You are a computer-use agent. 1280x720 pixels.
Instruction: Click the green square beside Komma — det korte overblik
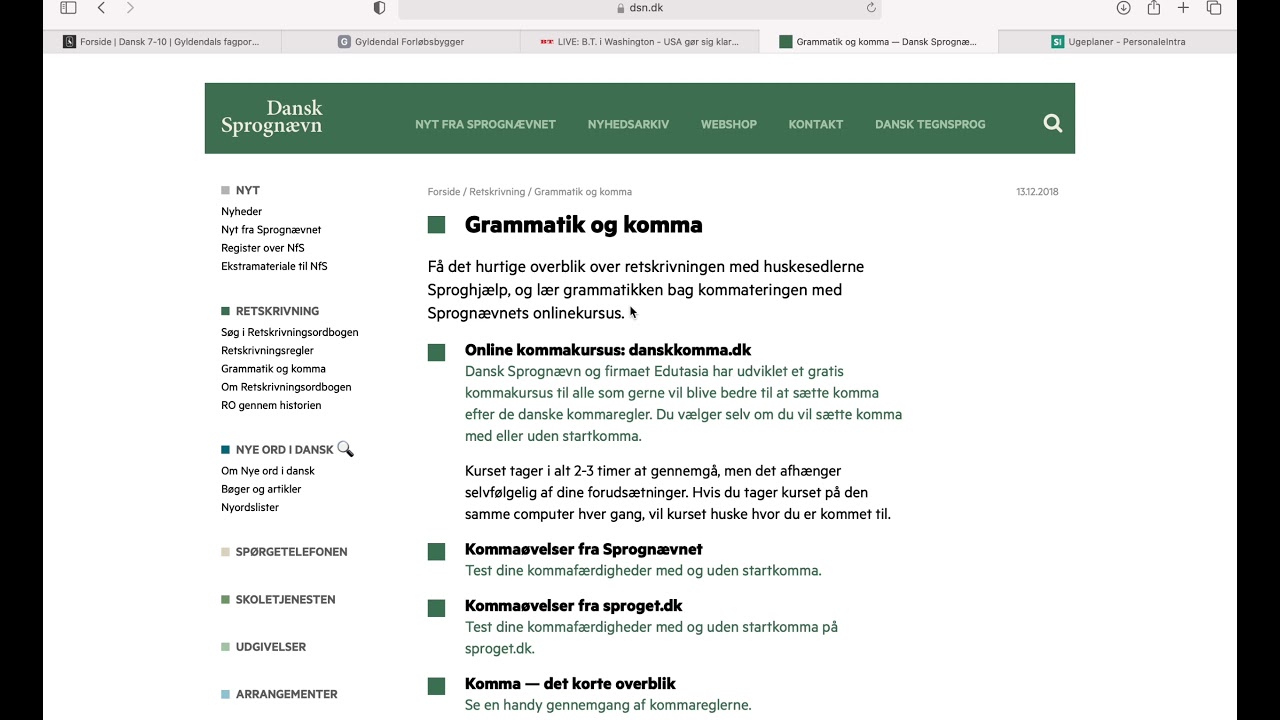click(436, 686)
